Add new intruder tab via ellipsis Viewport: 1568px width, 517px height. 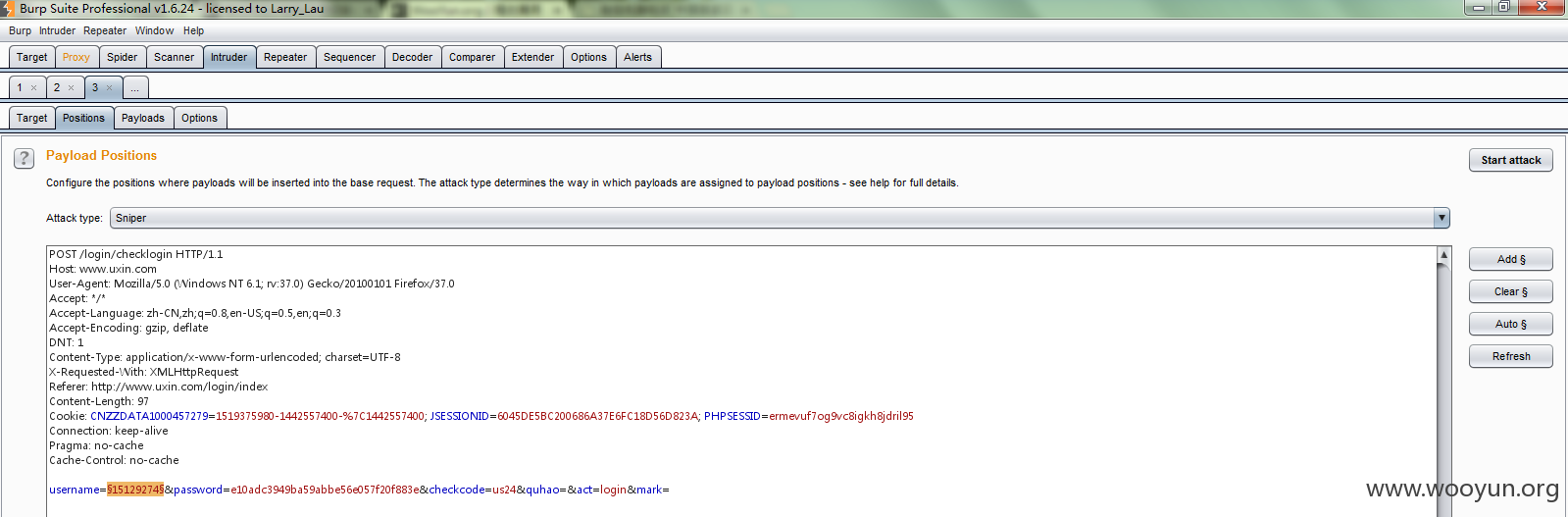(x=135, y=87)
